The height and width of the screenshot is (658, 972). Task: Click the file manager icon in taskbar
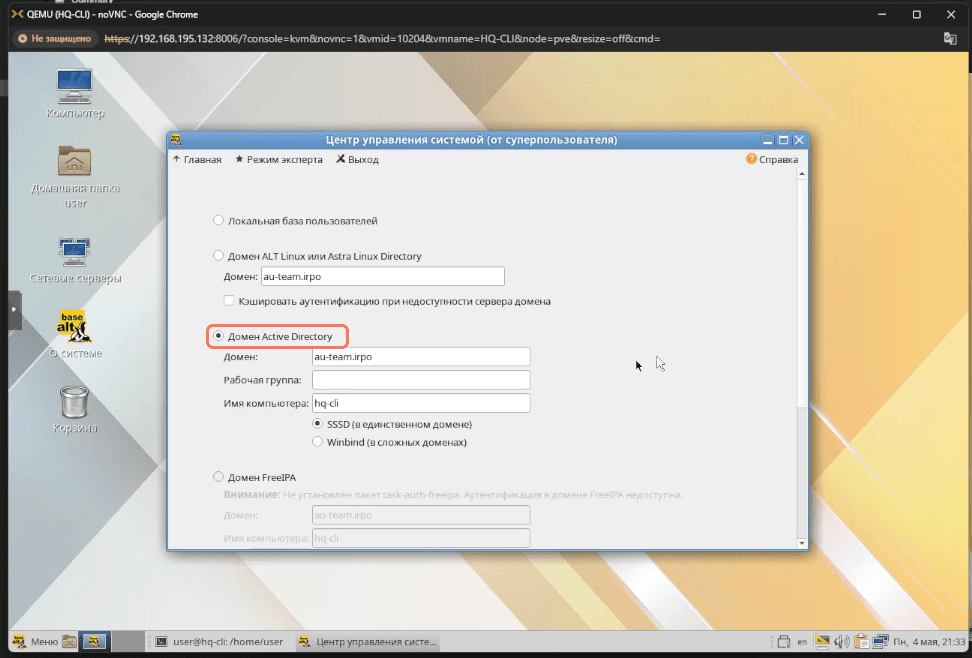[x=69, y=641]
